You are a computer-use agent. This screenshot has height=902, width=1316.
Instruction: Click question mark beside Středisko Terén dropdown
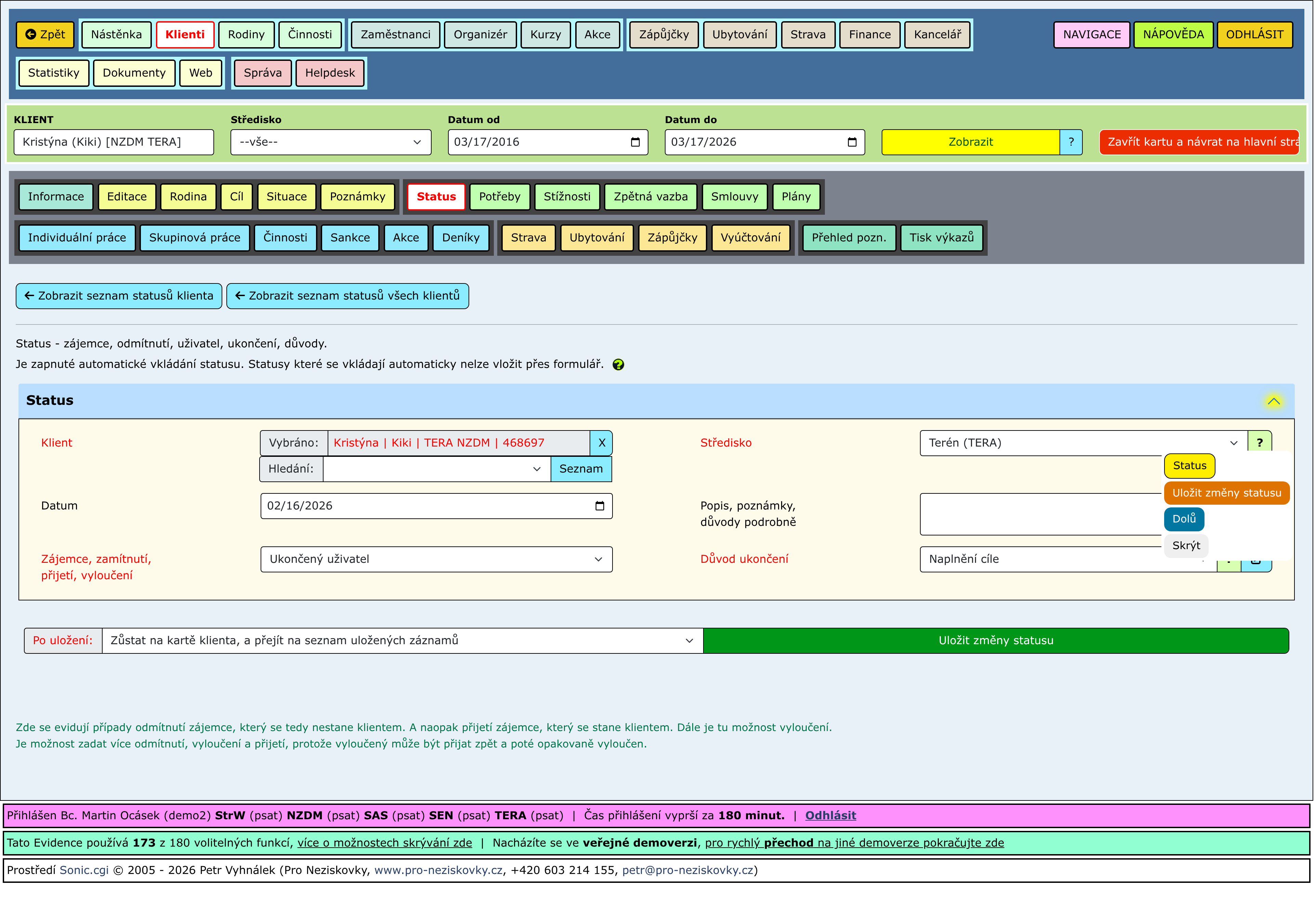tap(1260, 443)
